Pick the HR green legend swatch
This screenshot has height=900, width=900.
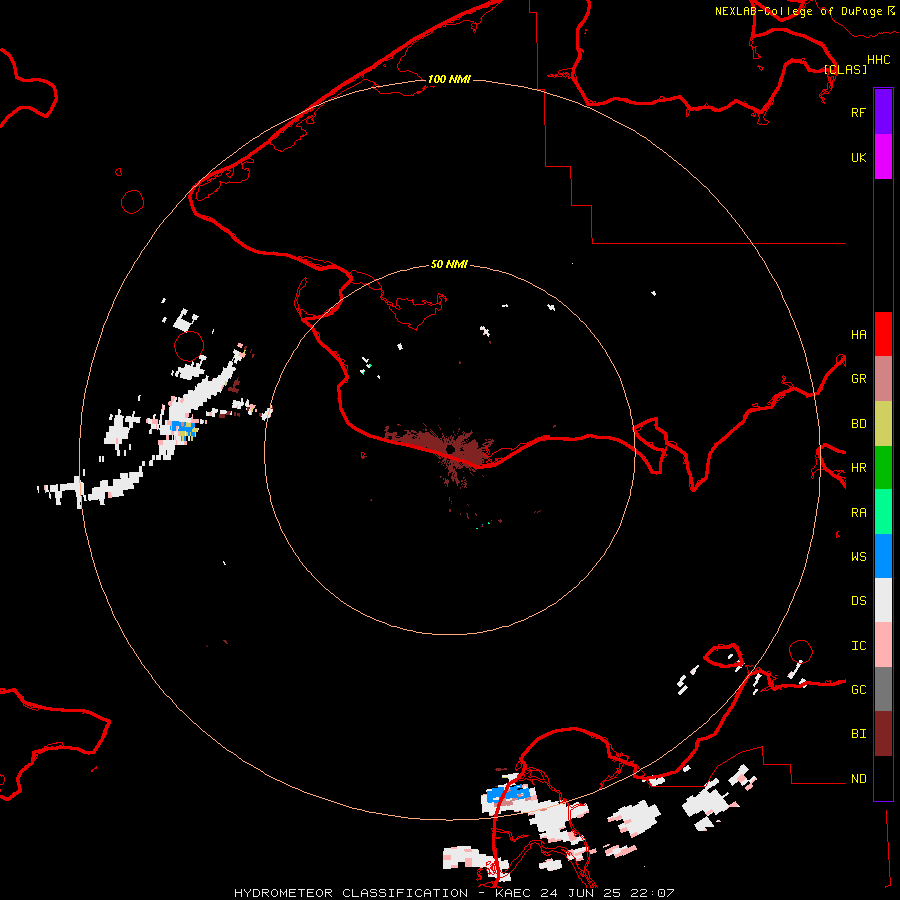point(883,468)
